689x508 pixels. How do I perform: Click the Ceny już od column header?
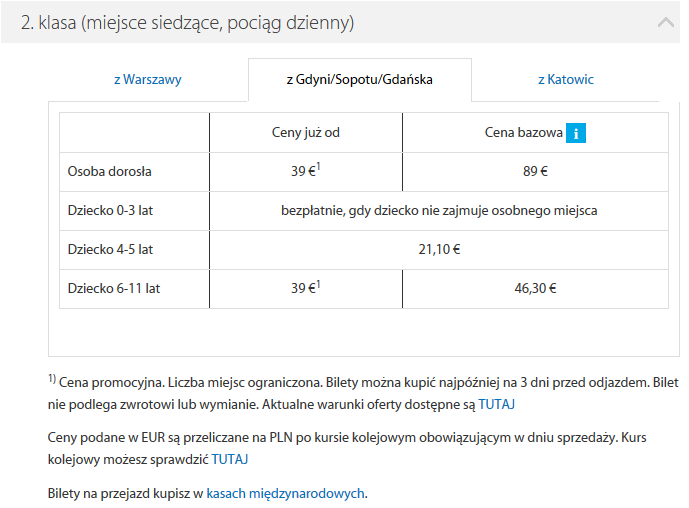tap(306, 133)
